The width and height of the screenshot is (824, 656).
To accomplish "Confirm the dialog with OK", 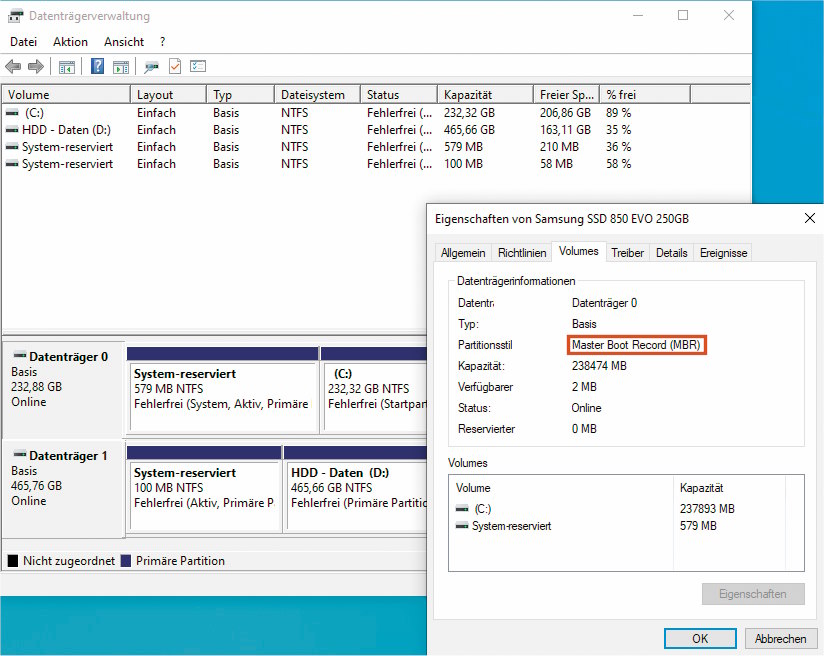I will pos(700,639).
